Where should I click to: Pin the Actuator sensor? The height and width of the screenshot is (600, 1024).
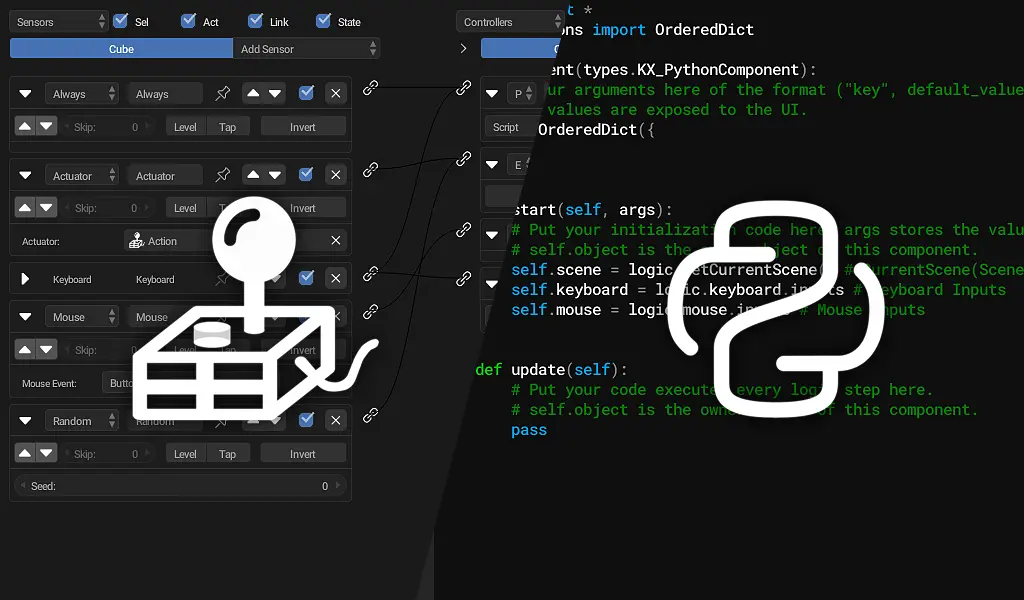222,174
